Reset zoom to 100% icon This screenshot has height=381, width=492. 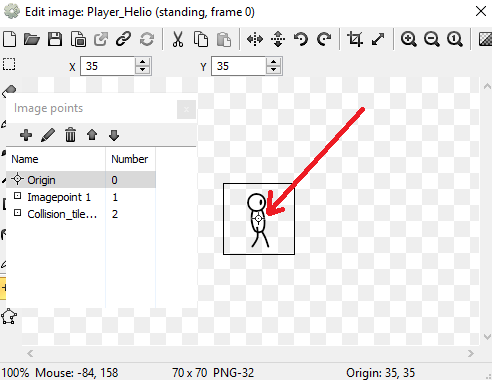coord(455,39)
